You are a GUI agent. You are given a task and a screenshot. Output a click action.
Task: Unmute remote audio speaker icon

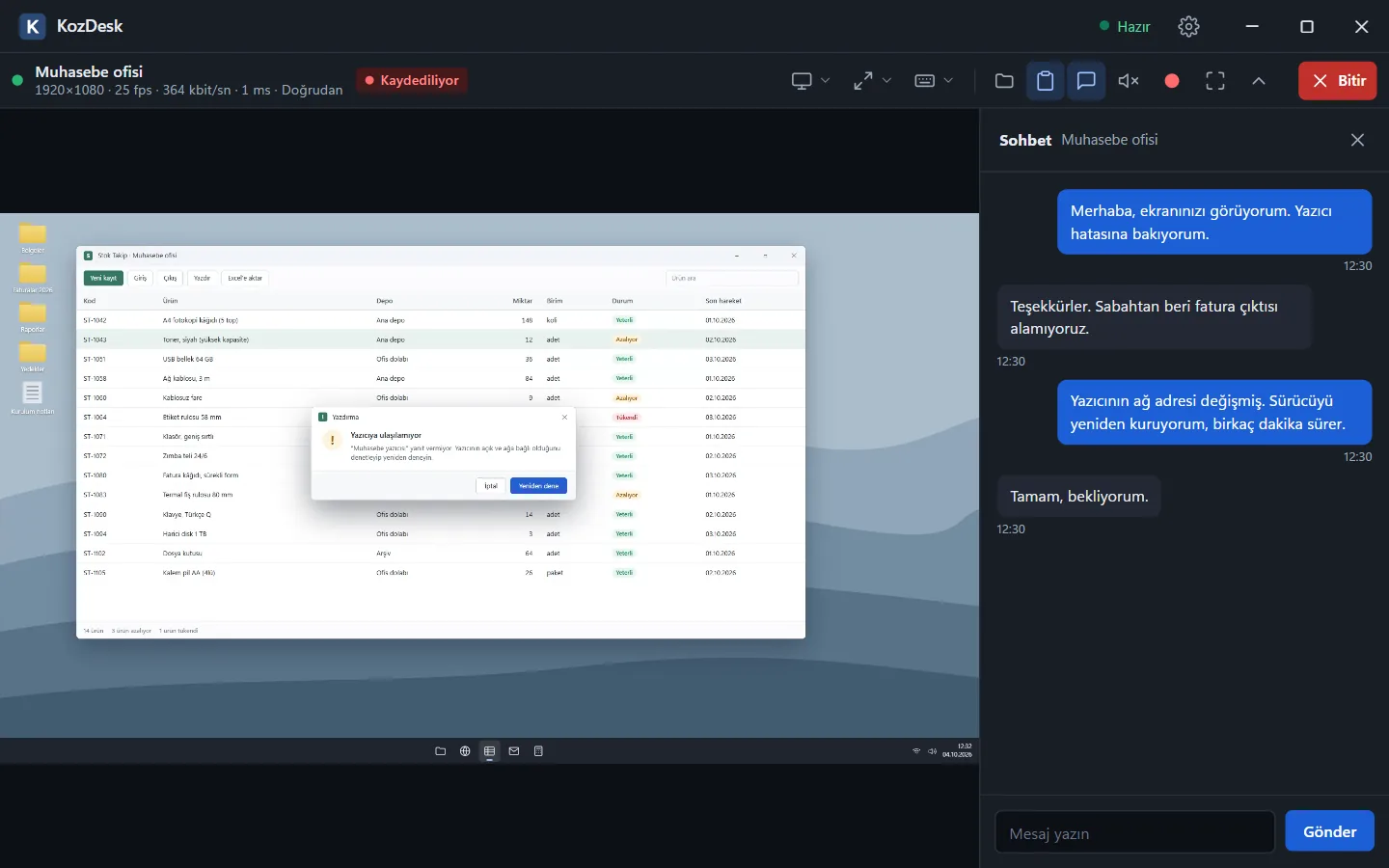pos(1129,81)
